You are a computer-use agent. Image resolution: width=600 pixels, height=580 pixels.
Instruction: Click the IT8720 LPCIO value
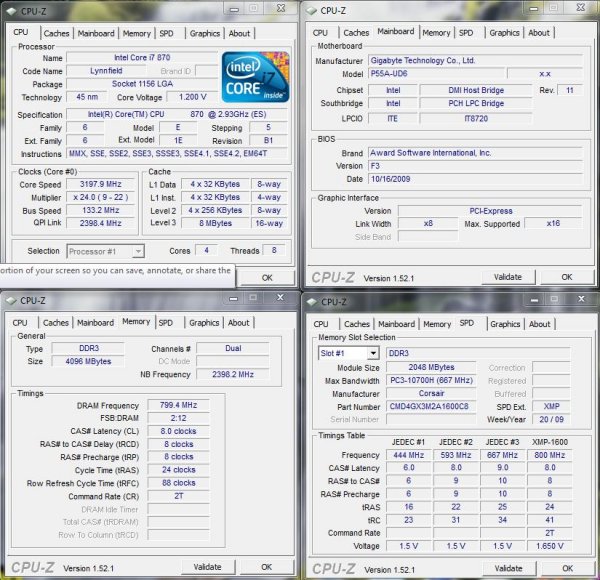point(476,119)
